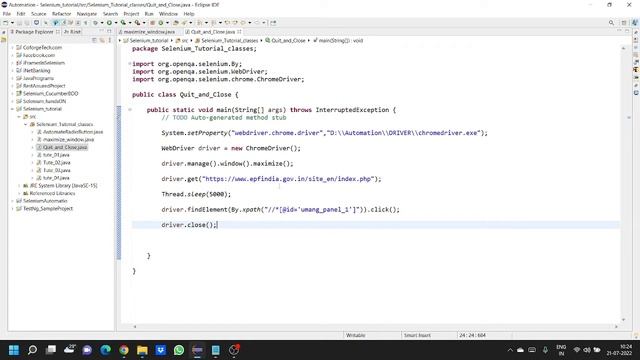Click the Open Perspective icon
Screen dimensions: 640x360
point(624,23)
